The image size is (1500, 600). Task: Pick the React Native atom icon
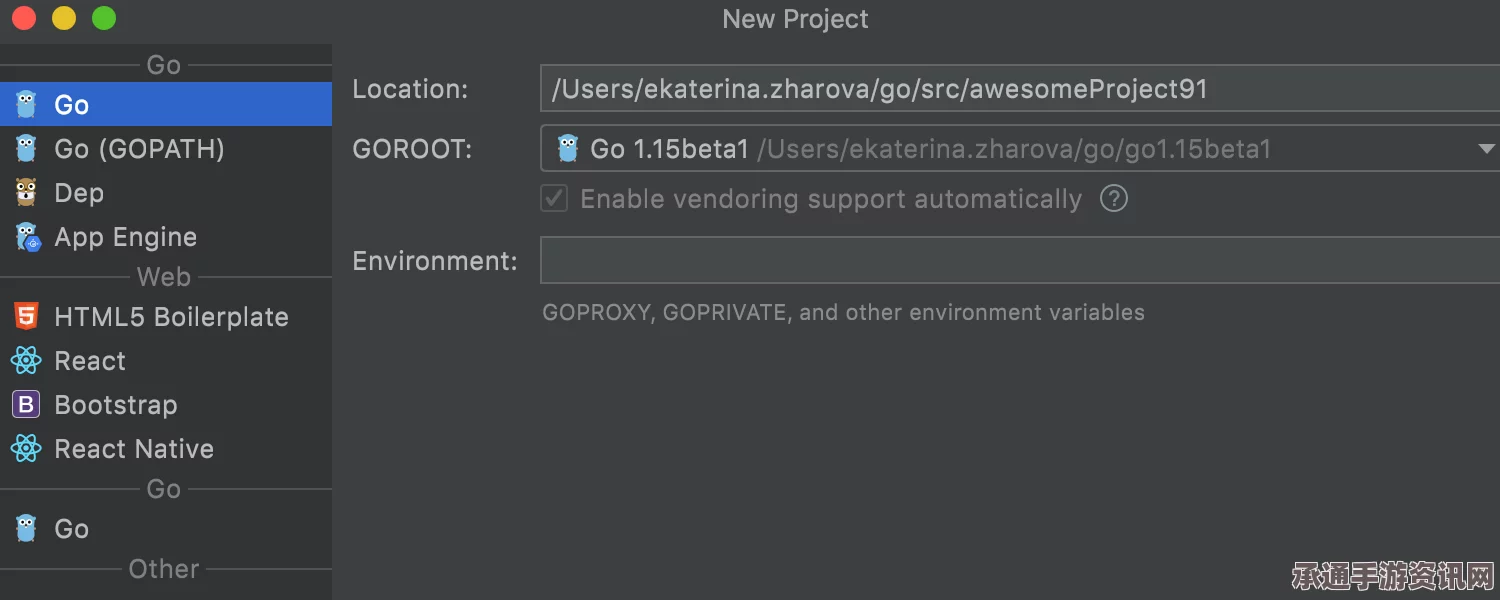coord(26,449)
